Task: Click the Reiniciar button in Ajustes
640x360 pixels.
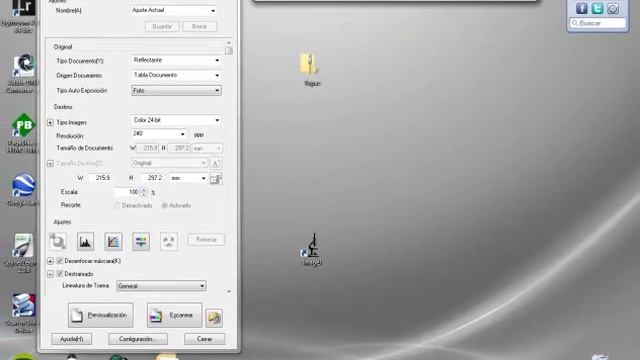Action: tap(206, 240)
